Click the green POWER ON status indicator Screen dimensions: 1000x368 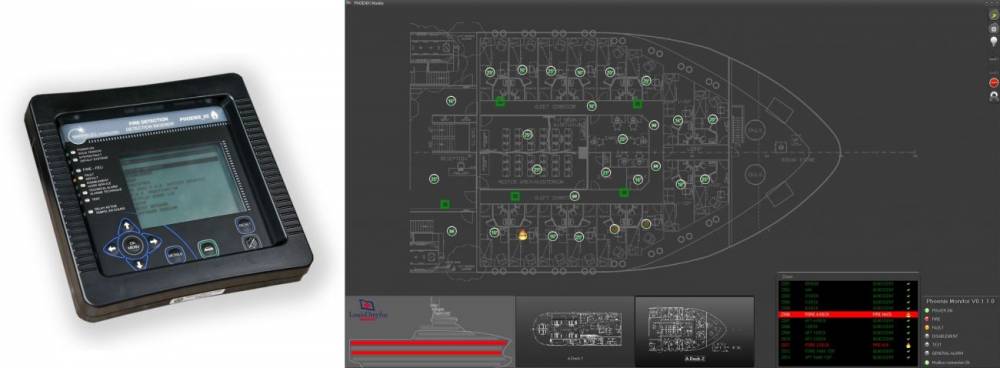click(x=927, y=310)
